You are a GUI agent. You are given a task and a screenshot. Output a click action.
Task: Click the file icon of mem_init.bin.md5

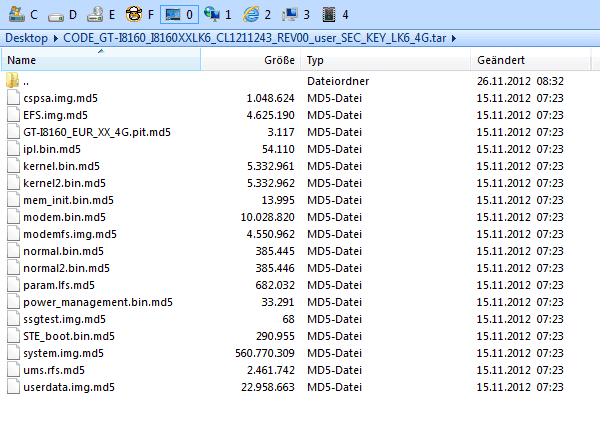(13, 200)
